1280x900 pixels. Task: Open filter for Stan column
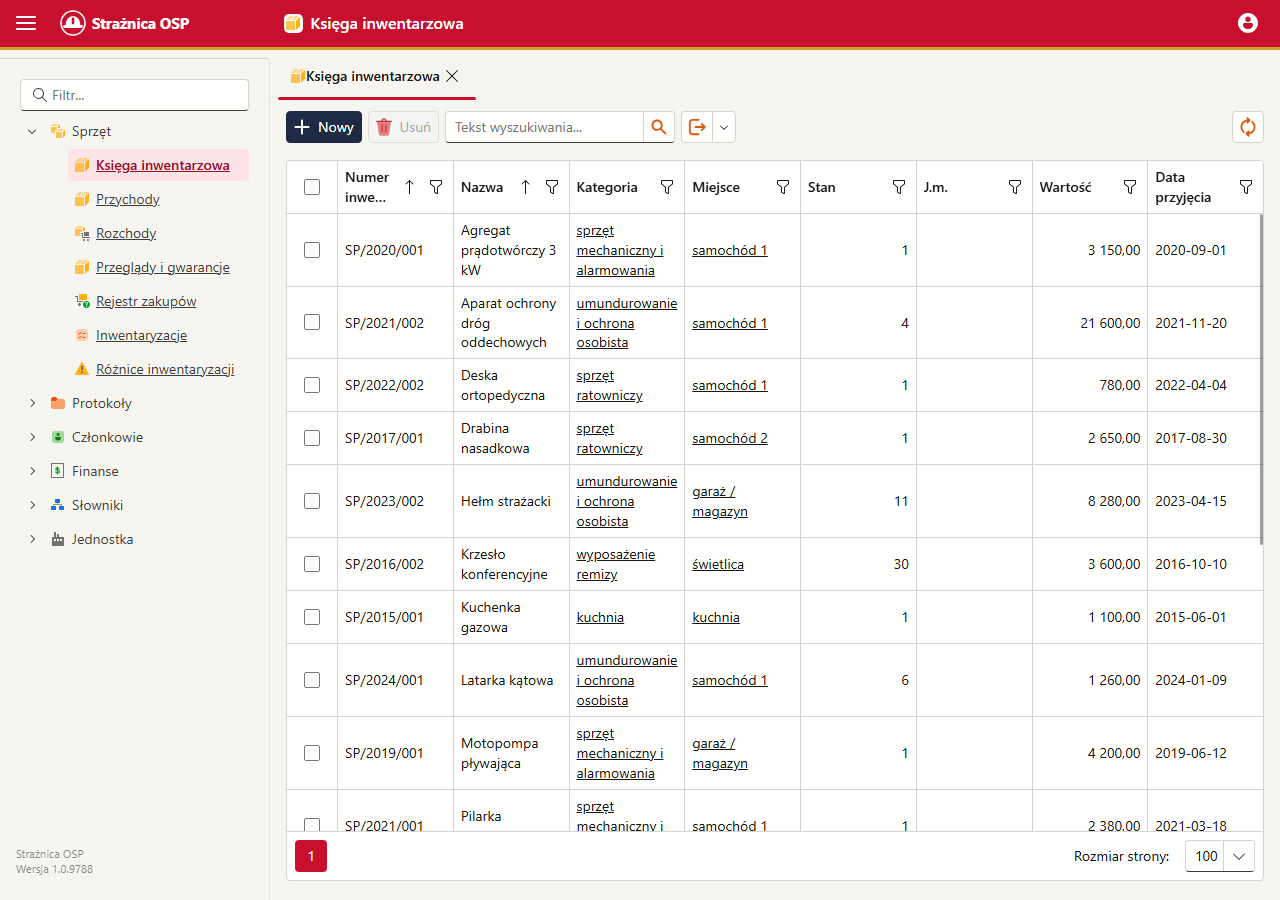click(899, 187)
